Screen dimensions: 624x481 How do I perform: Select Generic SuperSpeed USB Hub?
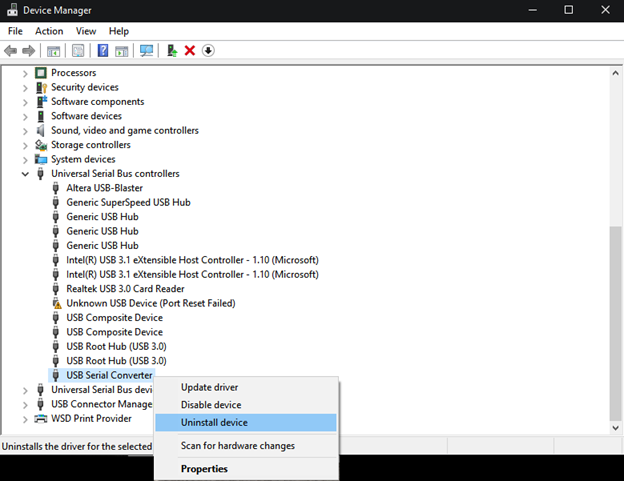tap(128, 203)
